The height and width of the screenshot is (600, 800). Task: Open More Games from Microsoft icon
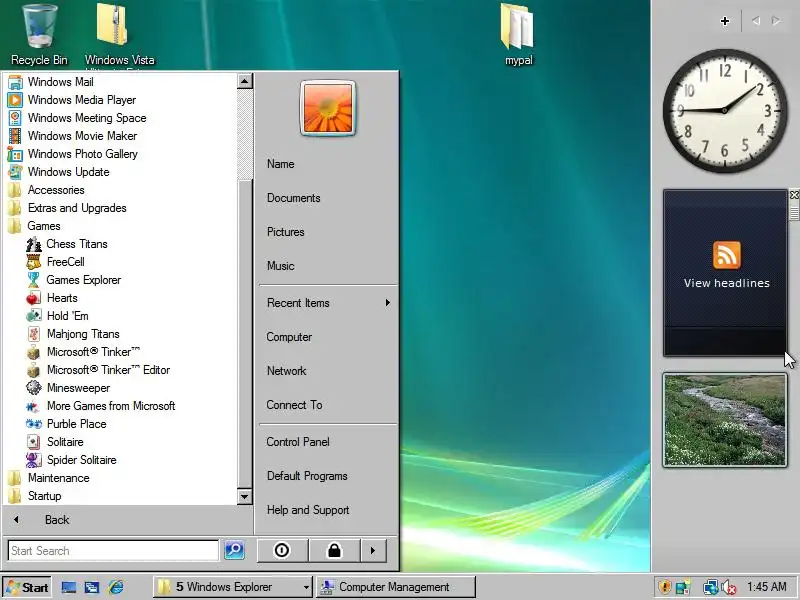click(x=34, y=406)
